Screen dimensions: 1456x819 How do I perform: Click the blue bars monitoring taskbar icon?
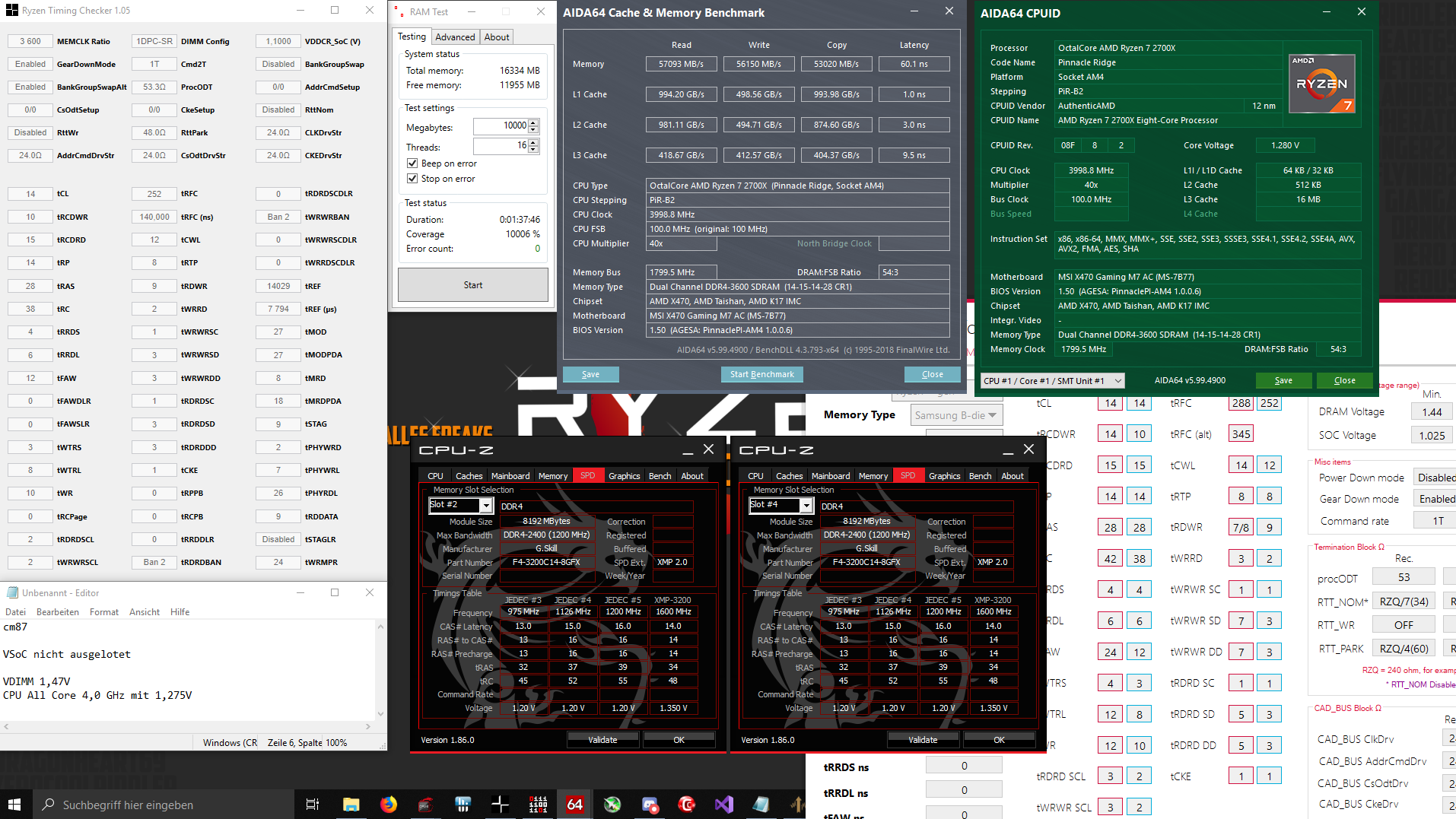(463, 804)
